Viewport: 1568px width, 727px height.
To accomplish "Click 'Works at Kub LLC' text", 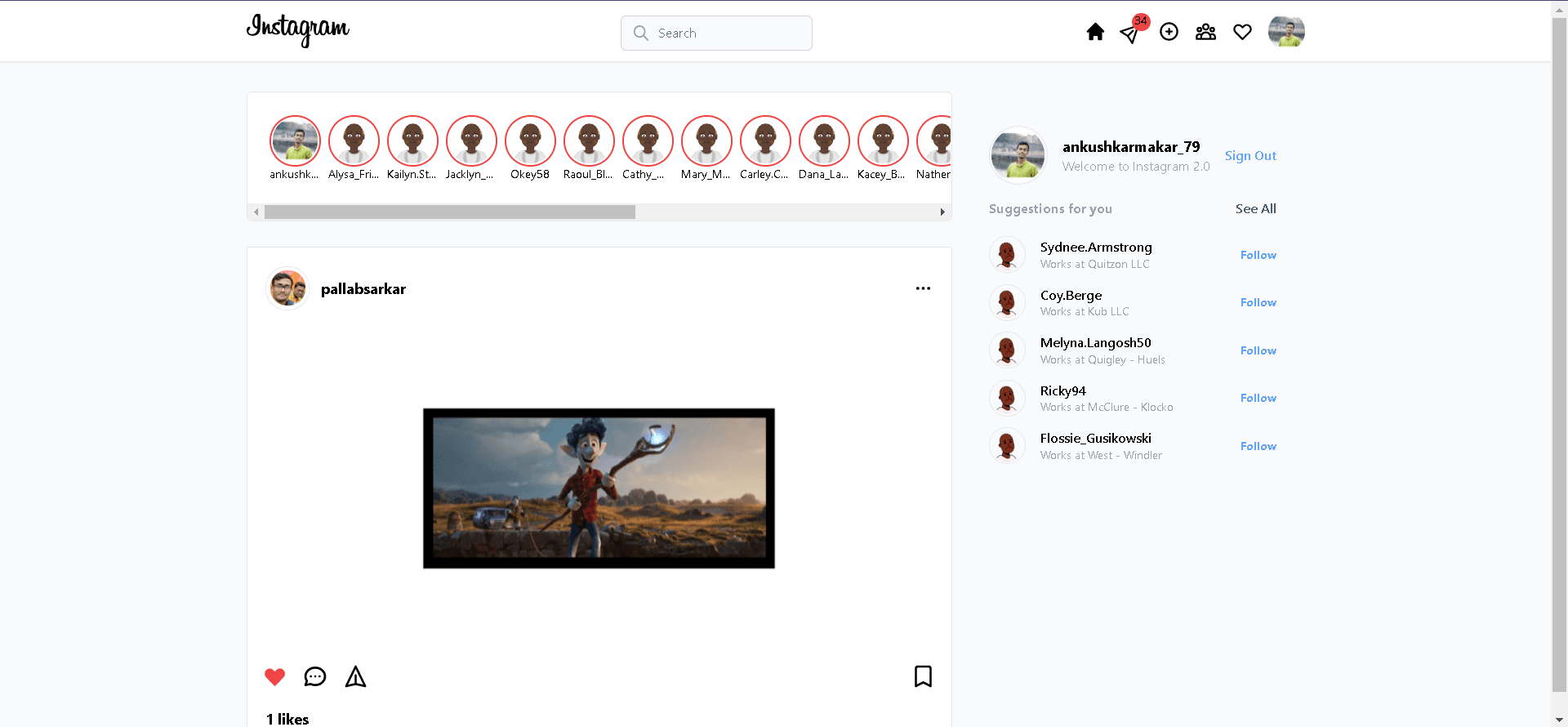I will click(x=1085, y=312).
